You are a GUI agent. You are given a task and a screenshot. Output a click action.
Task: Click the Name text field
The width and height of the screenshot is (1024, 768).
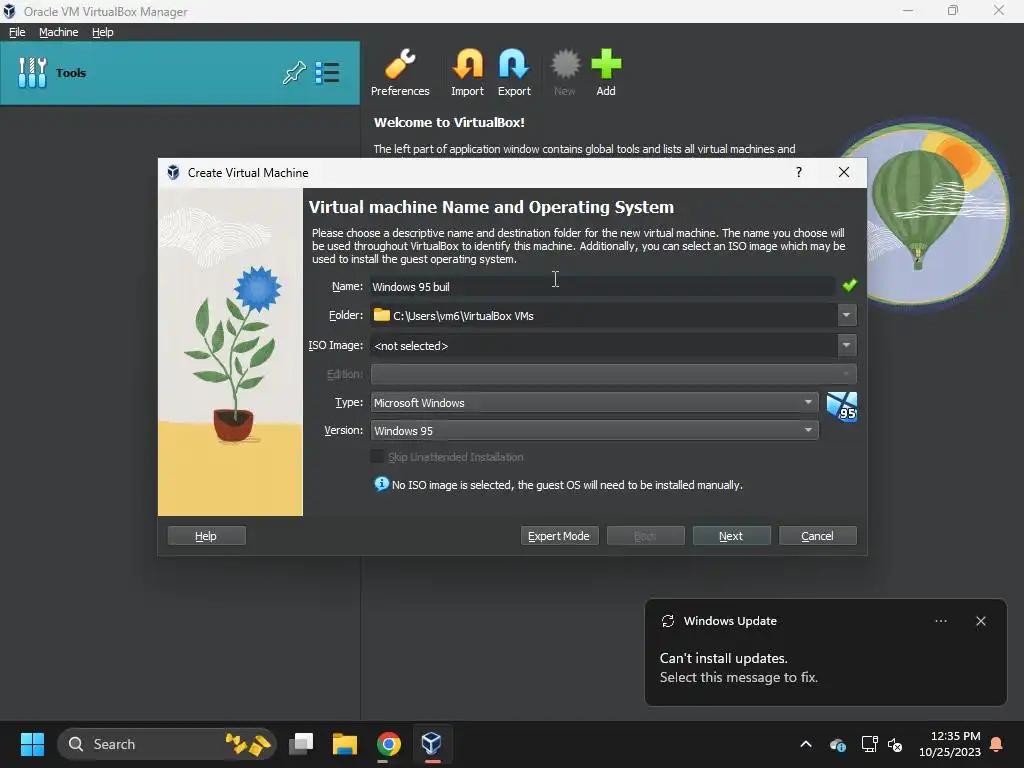click(x=602, y=287)
